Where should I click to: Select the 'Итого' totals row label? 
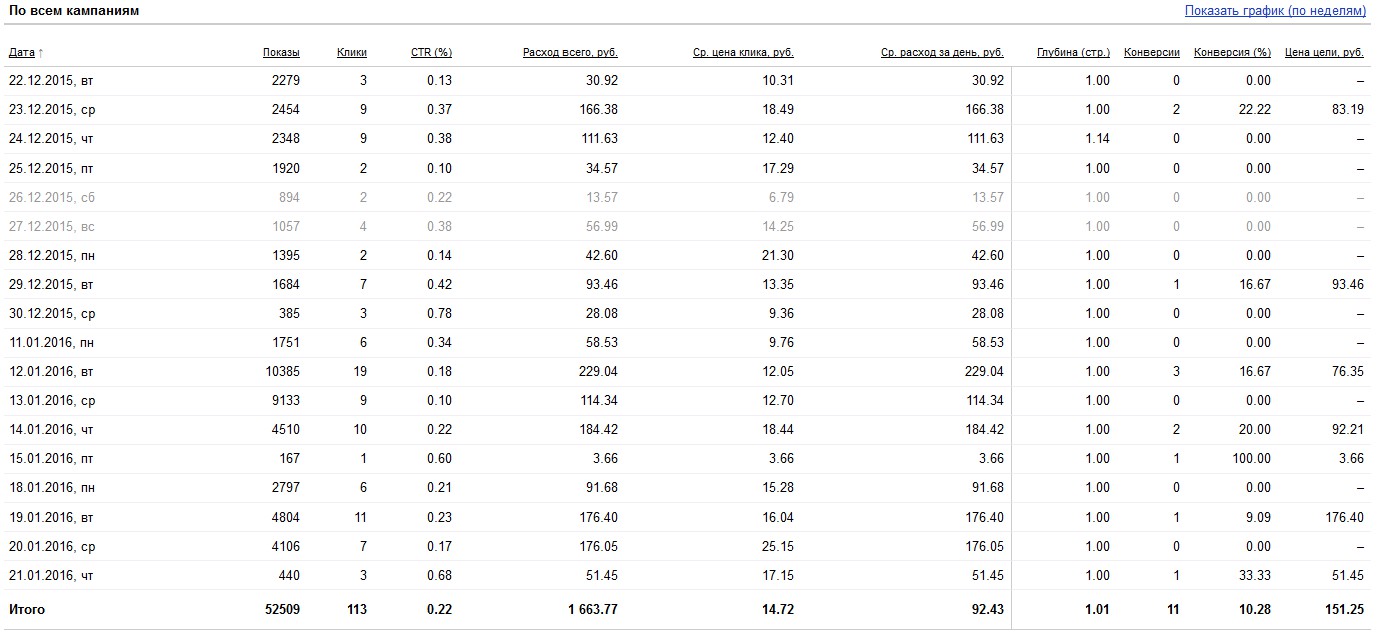[x=27, y=609]
